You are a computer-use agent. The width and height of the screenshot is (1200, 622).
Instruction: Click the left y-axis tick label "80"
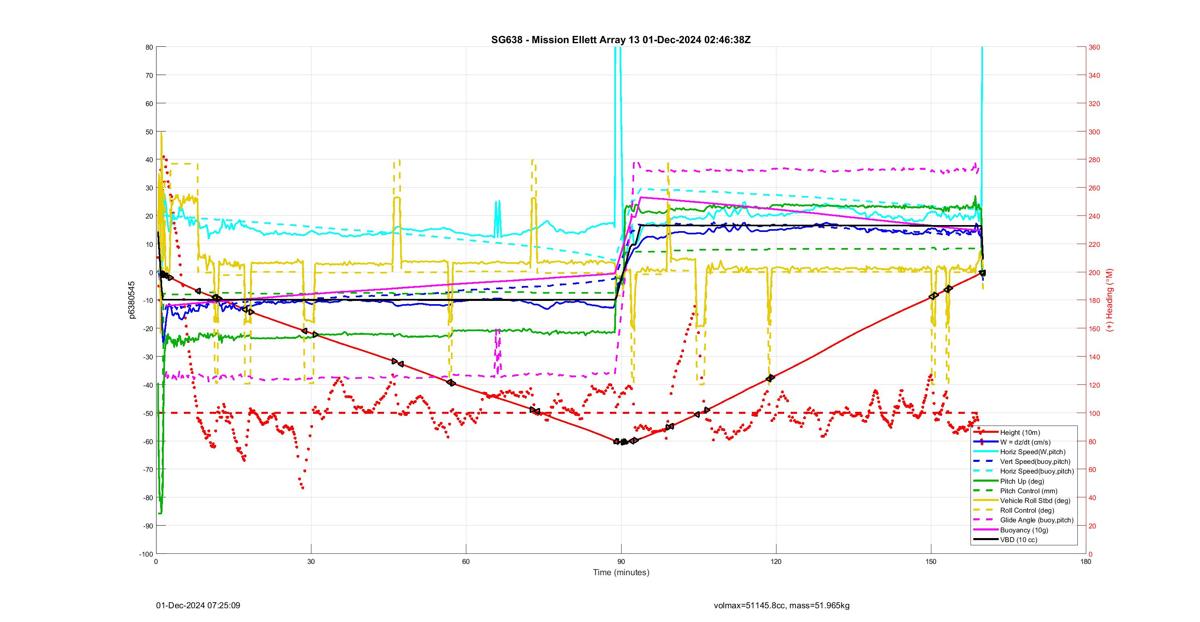pos(148,47)
